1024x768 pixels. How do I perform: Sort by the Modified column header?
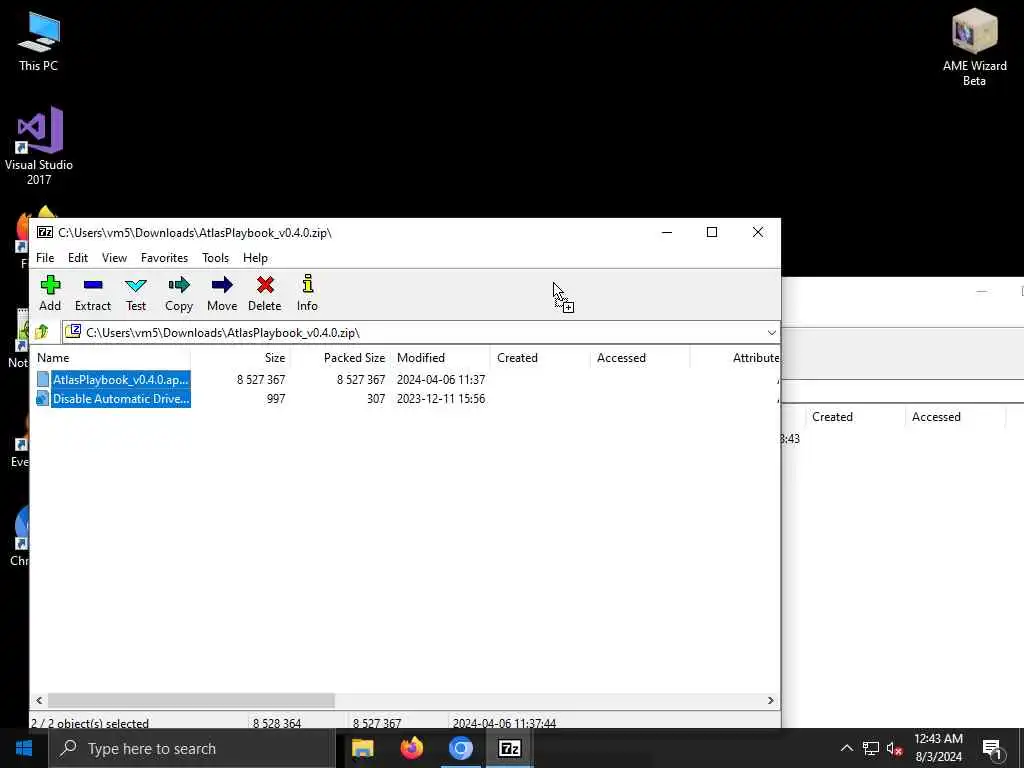(x=440, y=358)
